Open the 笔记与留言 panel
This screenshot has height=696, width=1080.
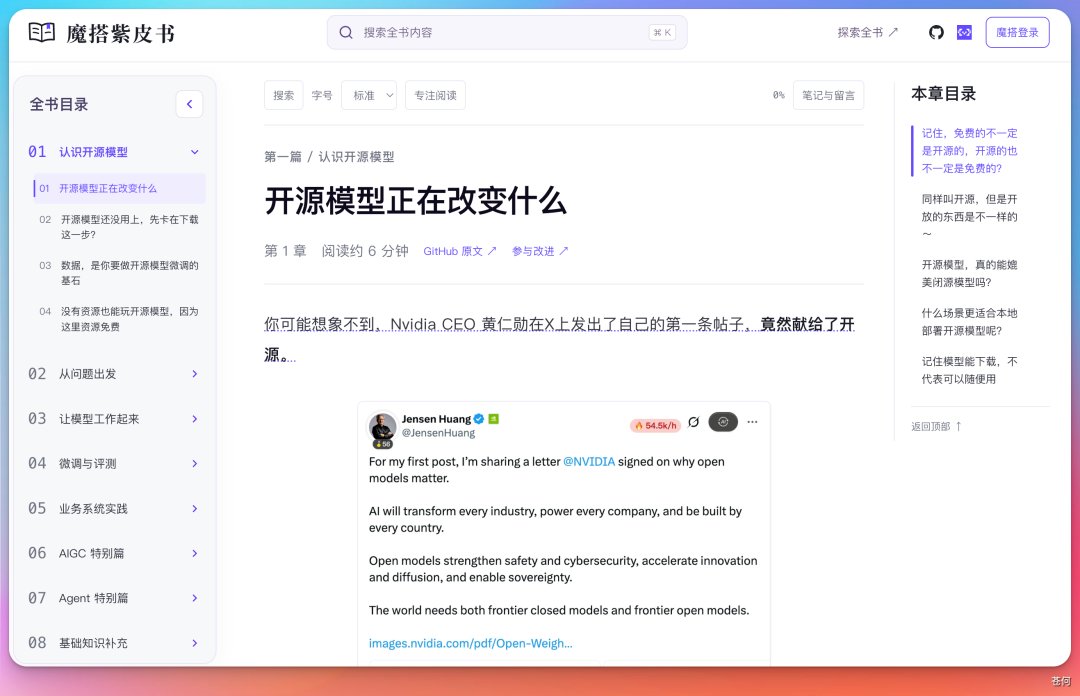click(x=829, y=95)
